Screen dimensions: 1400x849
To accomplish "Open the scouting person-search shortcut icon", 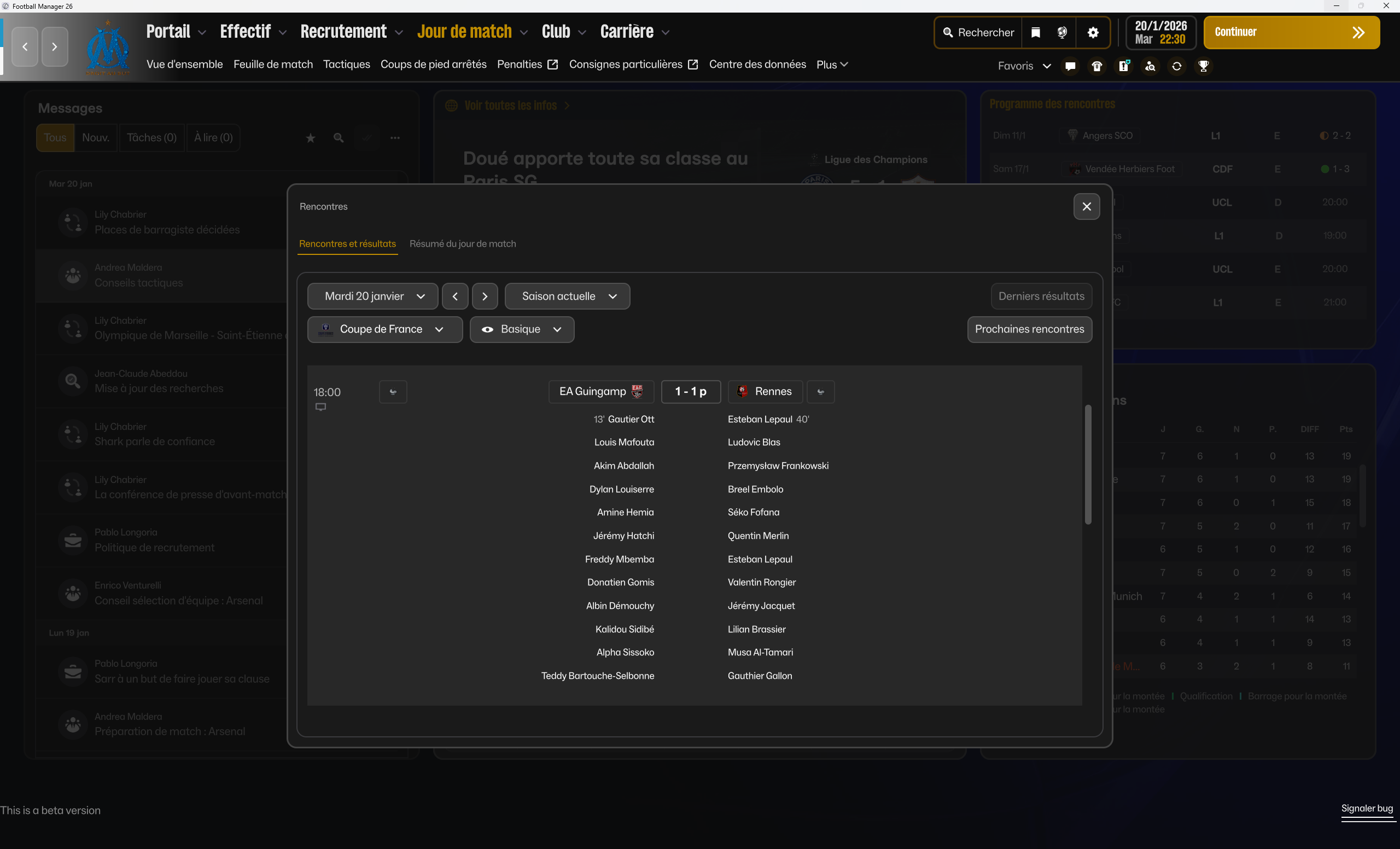I will point(1150,66).
